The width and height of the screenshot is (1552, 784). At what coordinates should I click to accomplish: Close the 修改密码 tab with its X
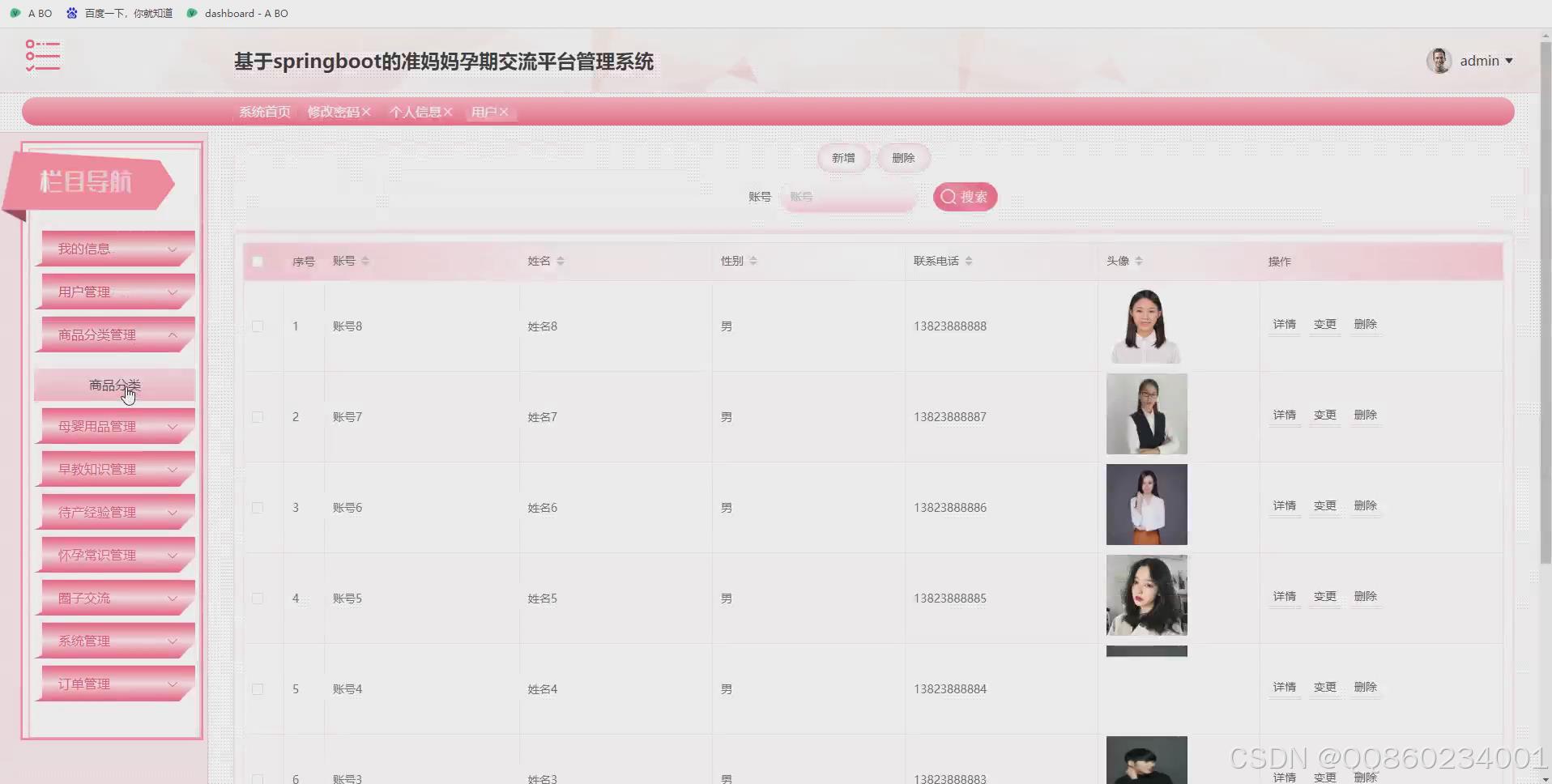click(366, 112)
